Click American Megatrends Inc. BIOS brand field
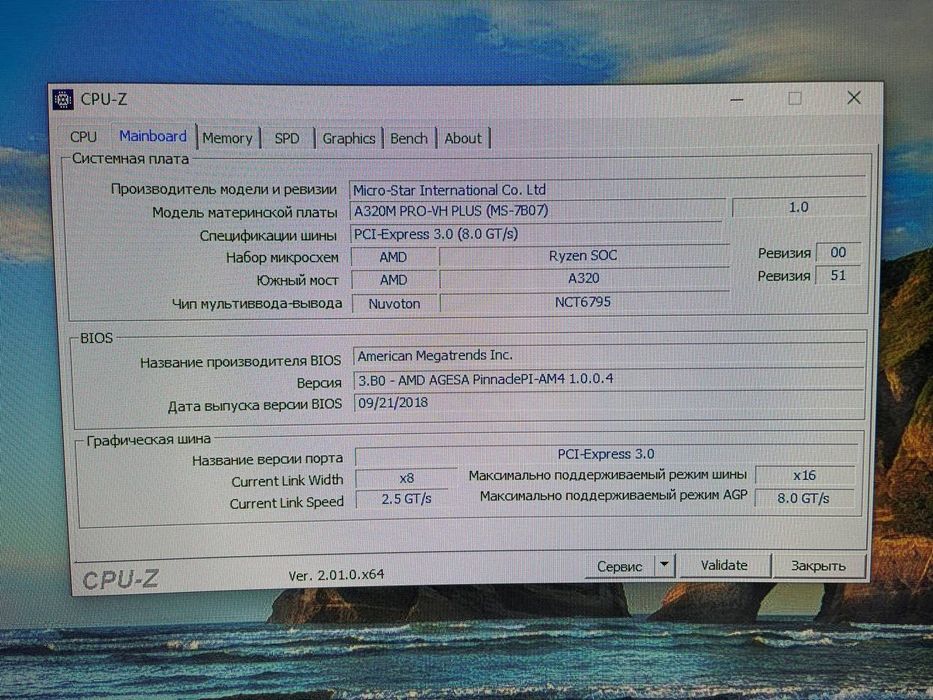This screenshot has height=700, width=933. point(609,355)
